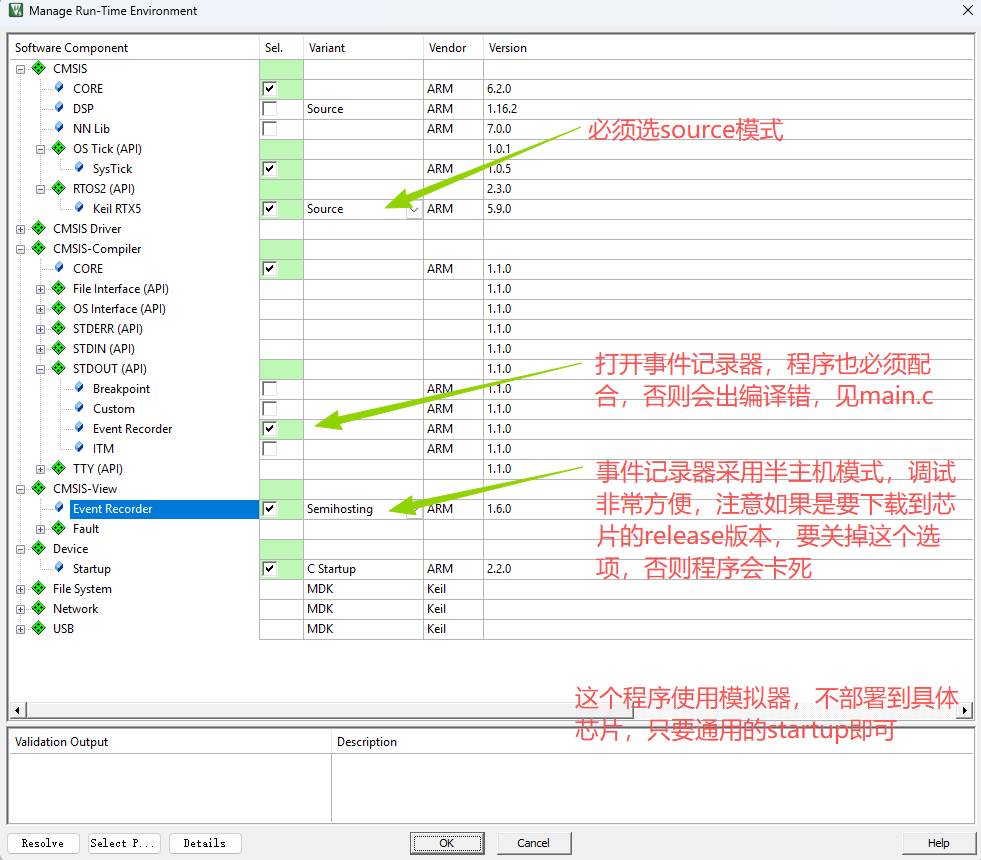Expand the CMSIS Driver node

[x=21, y=230]
